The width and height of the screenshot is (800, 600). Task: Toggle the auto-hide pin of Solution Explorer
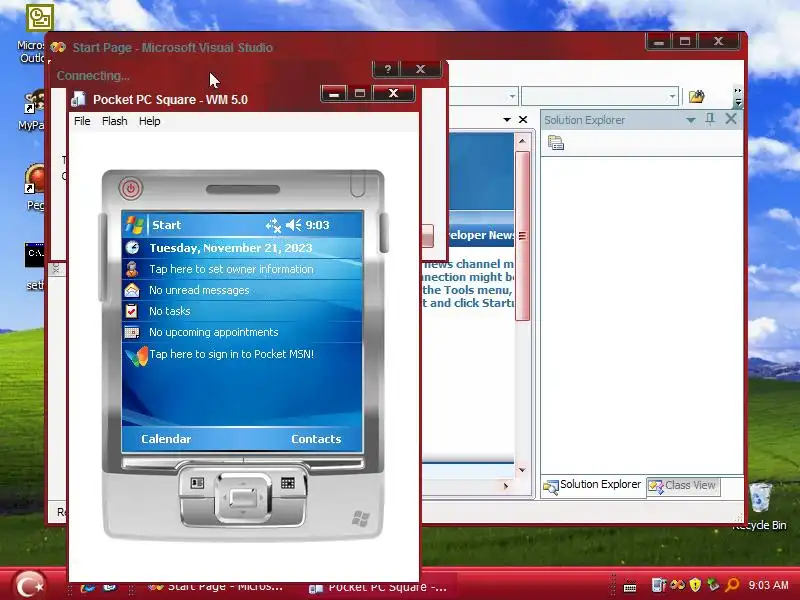tap(710, 119)
